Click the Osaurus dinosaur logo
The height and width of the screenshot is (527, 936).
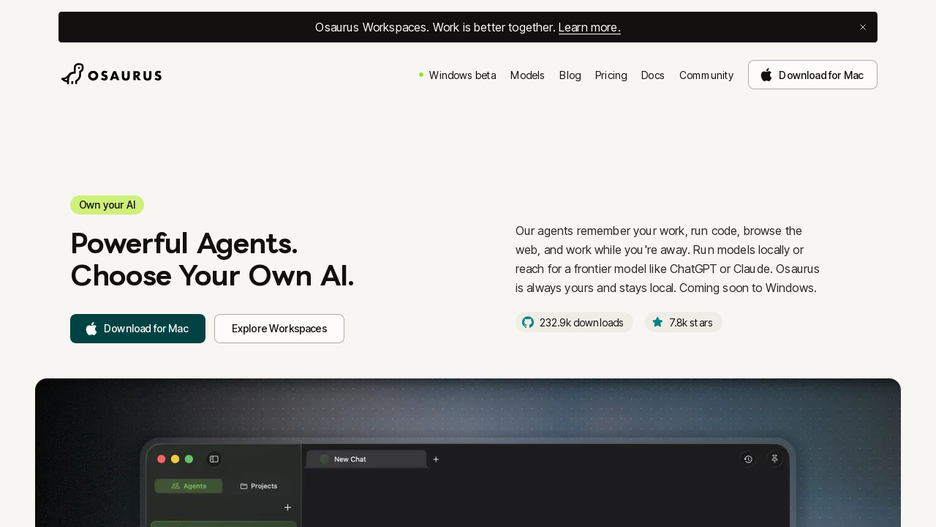pos(112,75)
